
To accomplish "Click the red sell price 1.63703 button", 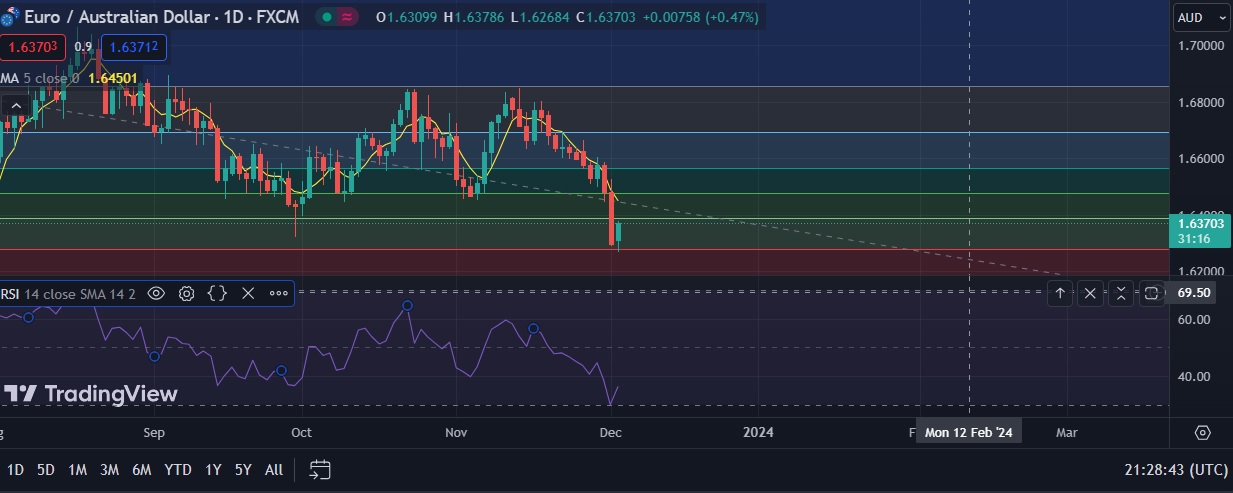I will 34,47.
